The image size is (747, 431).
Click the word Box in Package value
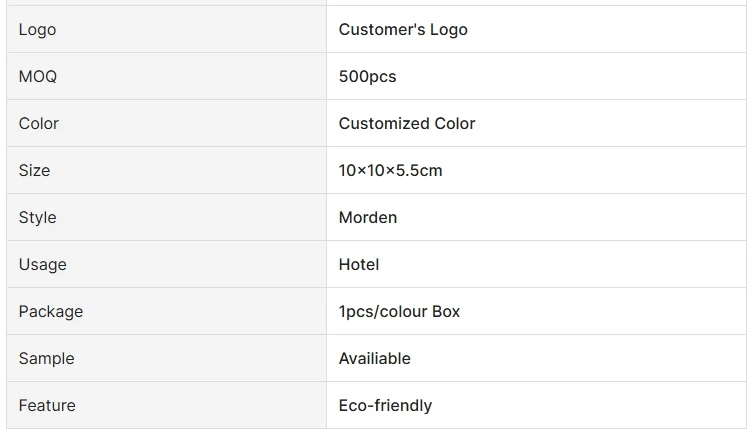coord(446,312)
